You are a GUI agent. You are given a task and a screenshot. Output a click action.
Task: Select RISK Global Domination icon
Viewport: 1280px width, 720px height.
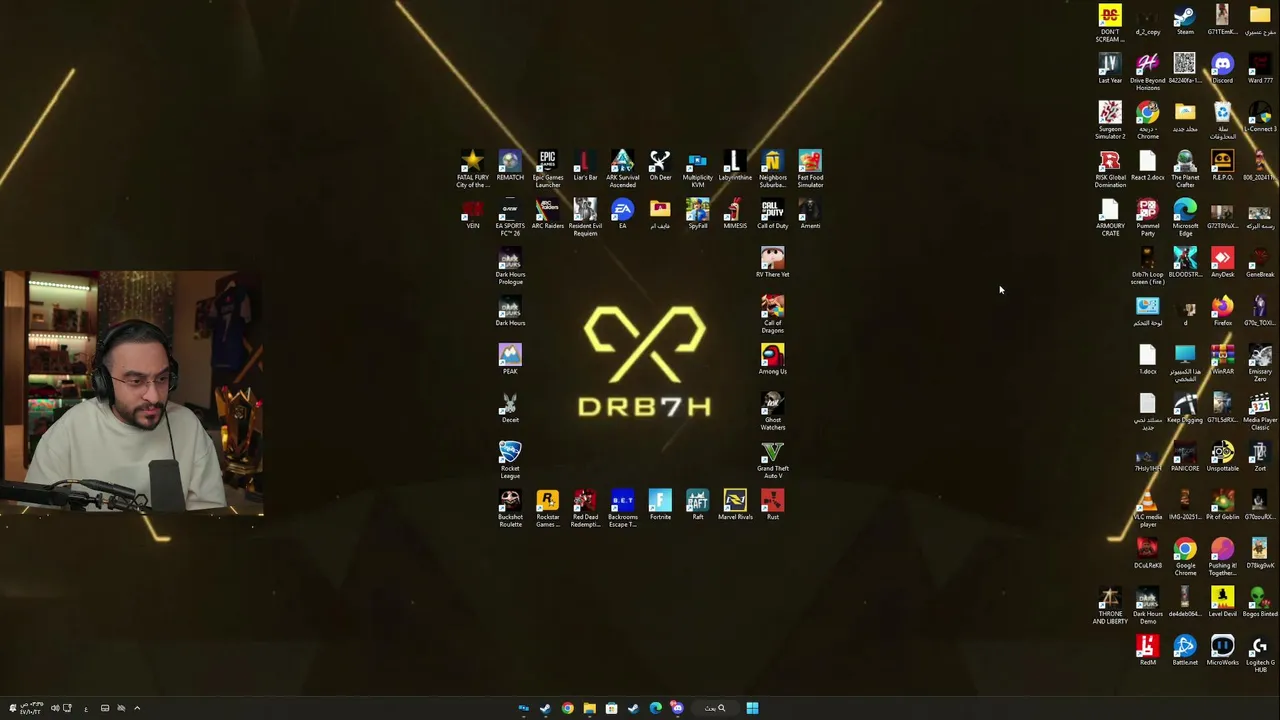coord(1110,169)
